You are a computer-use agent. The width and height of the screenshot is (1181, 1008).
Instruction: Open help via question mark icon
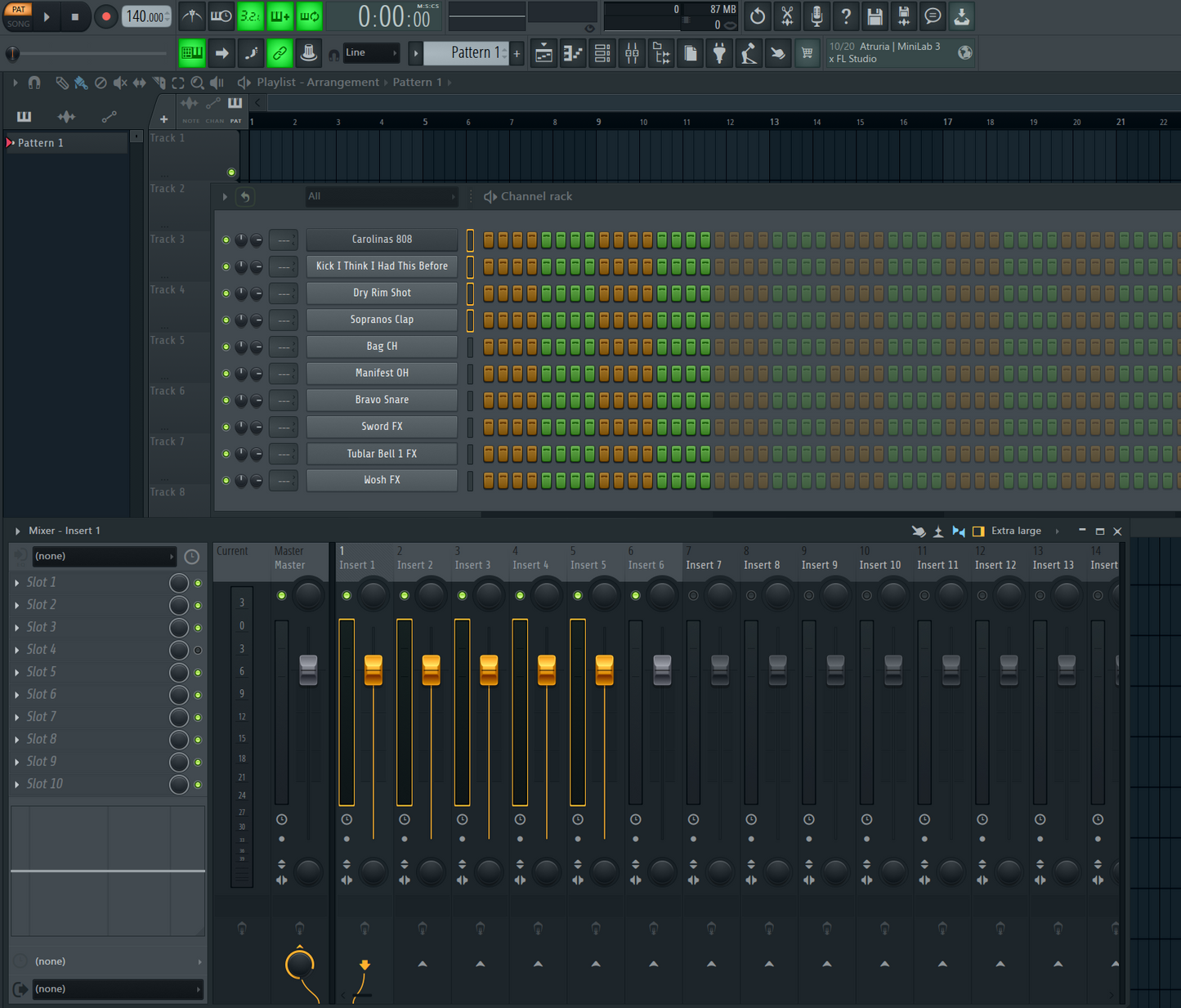[845, 16]
